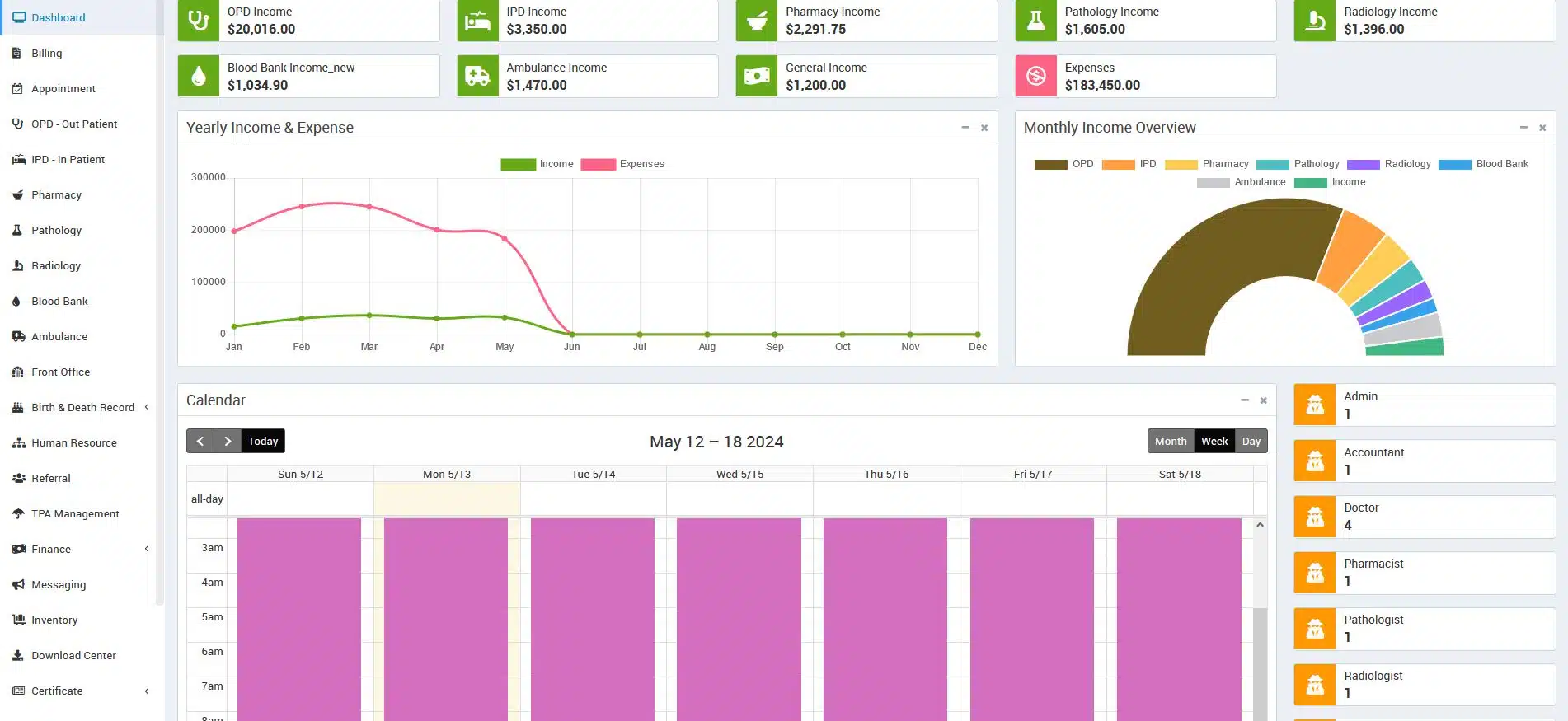Toggle Ambulance legend in monthly overview
This screenshot has width=1568, height=721.
pyautogui.click(x=1241, y=182)
